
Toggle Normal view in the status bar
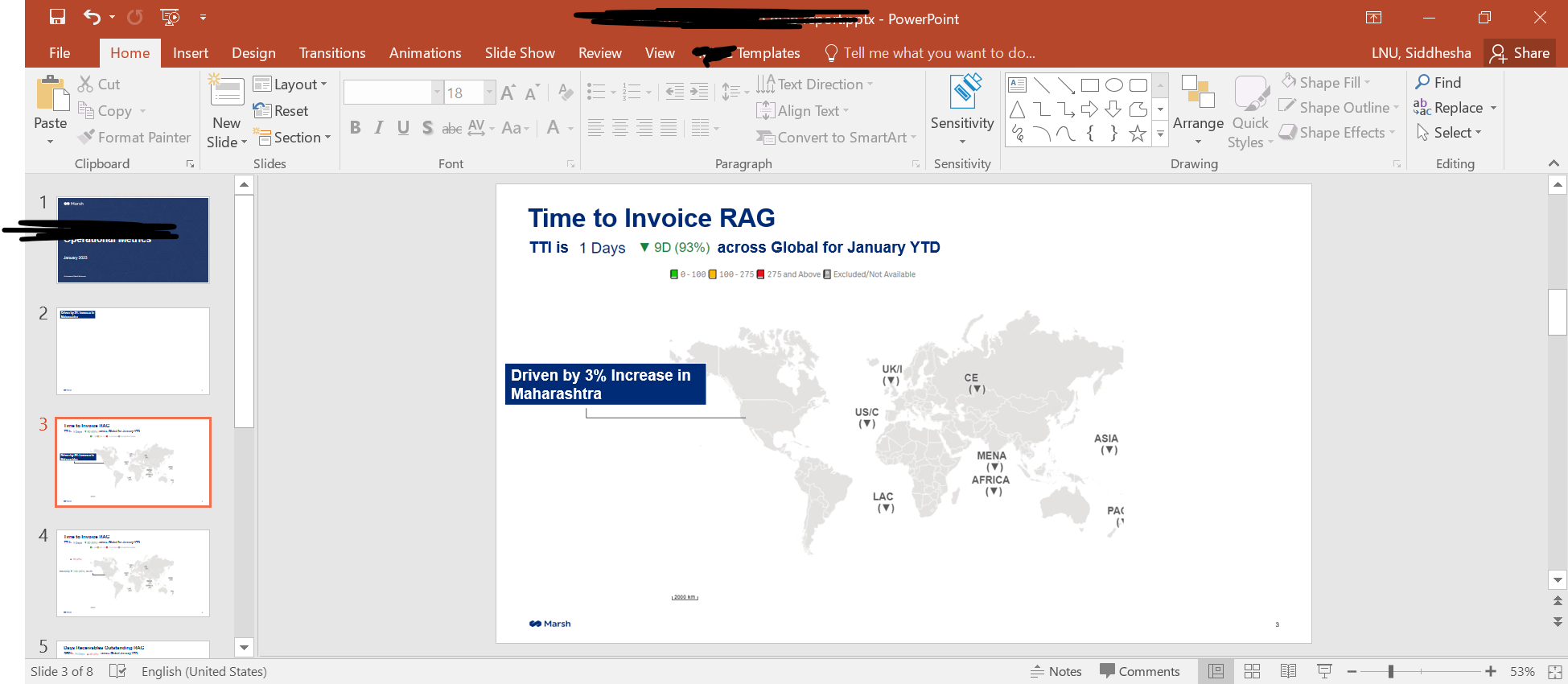tap(1216, 671)
